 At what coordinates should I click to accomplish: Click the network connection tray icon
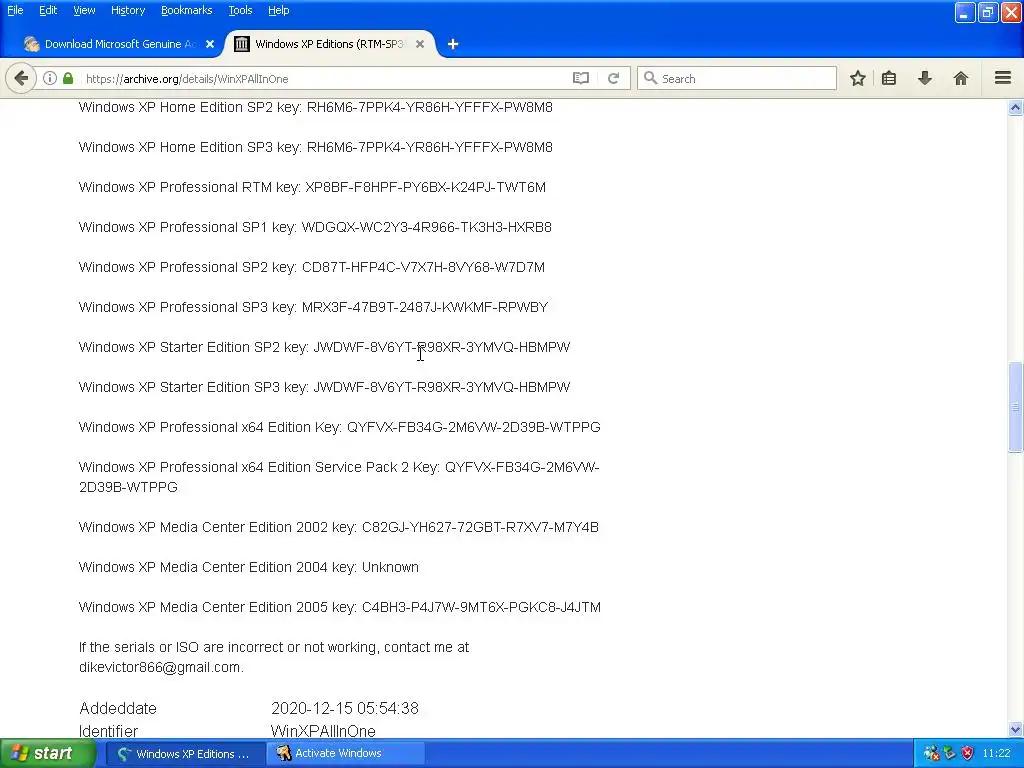coord(950,754)
